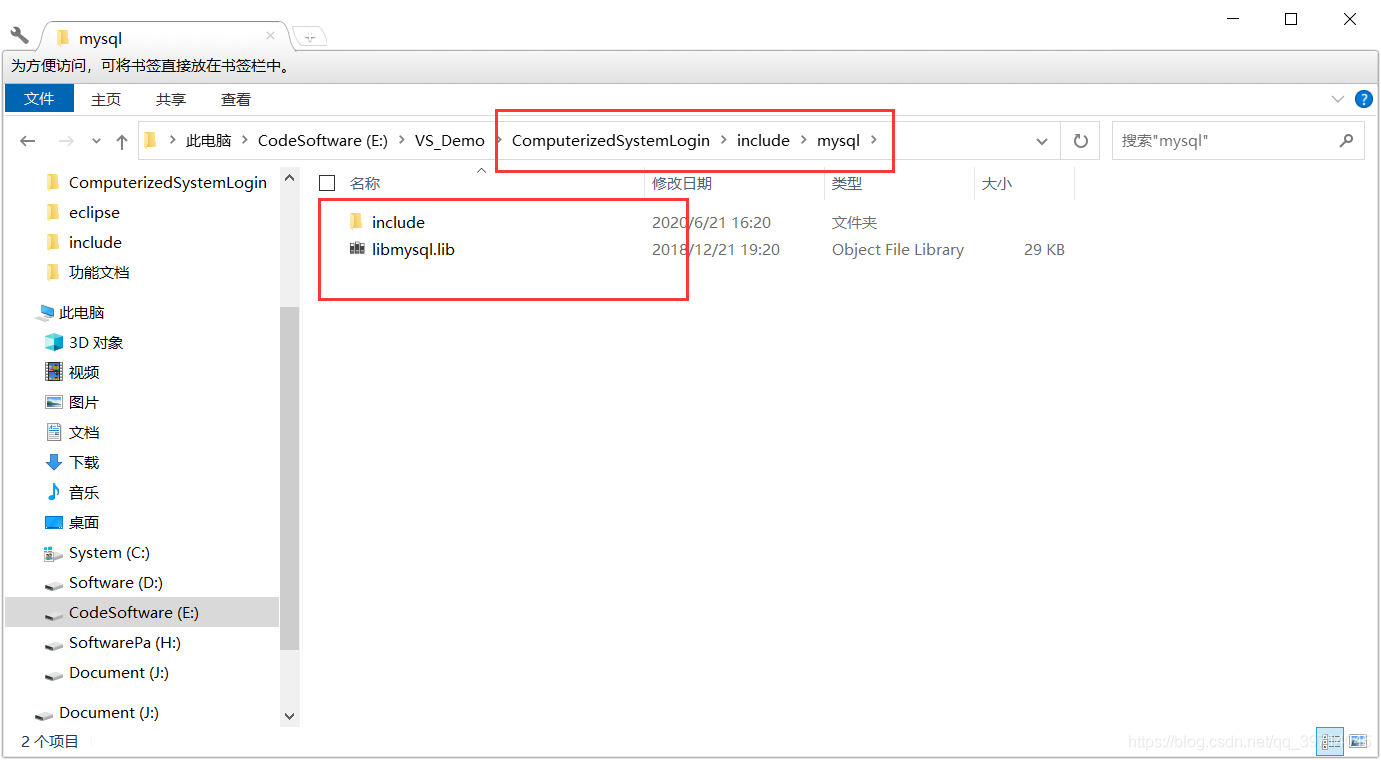Click the Object File Library type cell
The width and height of the screenshot is (1381, 760).
[898, 250]
